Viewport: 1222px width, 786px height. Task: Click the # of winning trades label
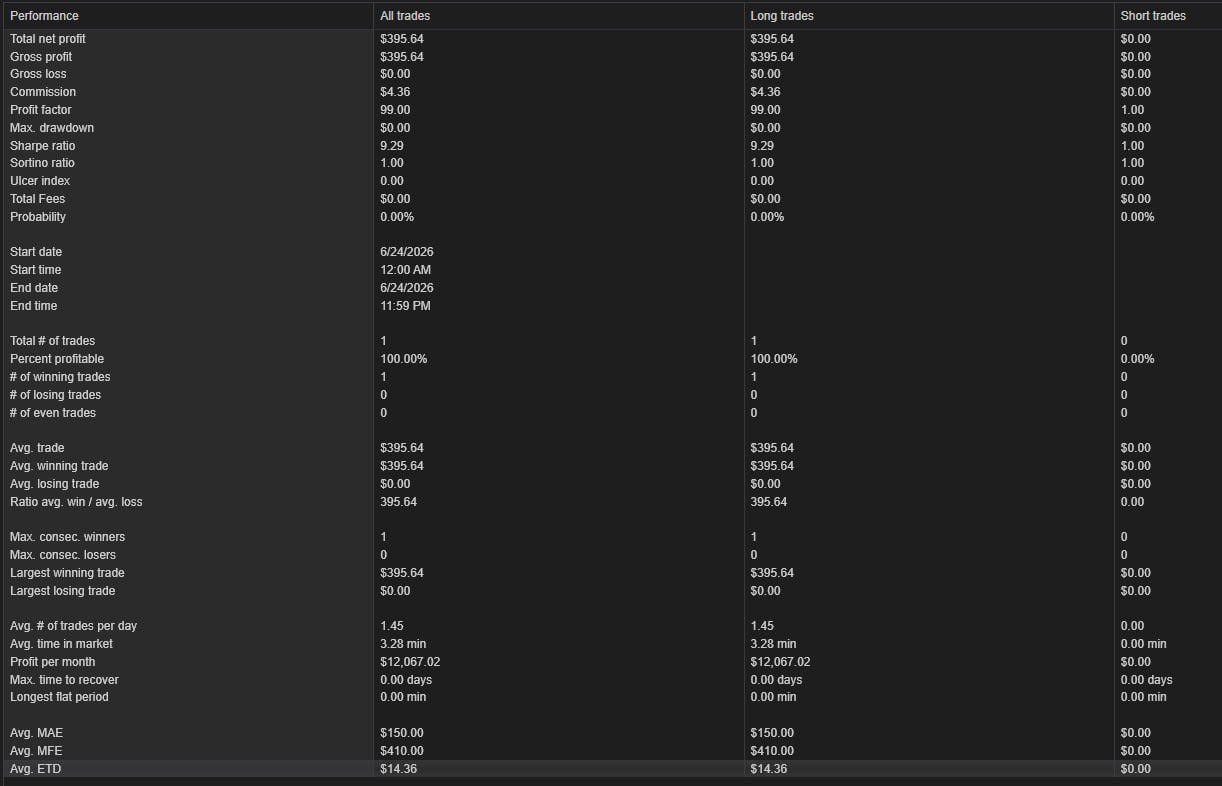click(60, 377)
